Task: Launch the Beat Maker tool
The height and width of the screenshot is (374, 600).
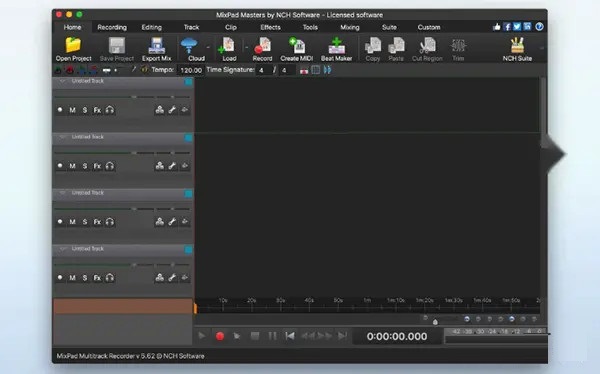Action: pyautogui.click(x=336, y=49)
